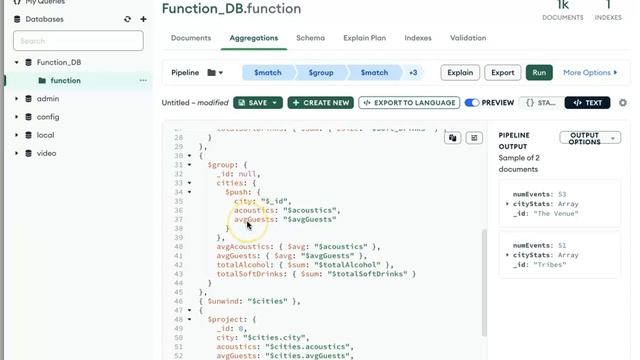Select the Aggregations tab

tap(253, 38)
